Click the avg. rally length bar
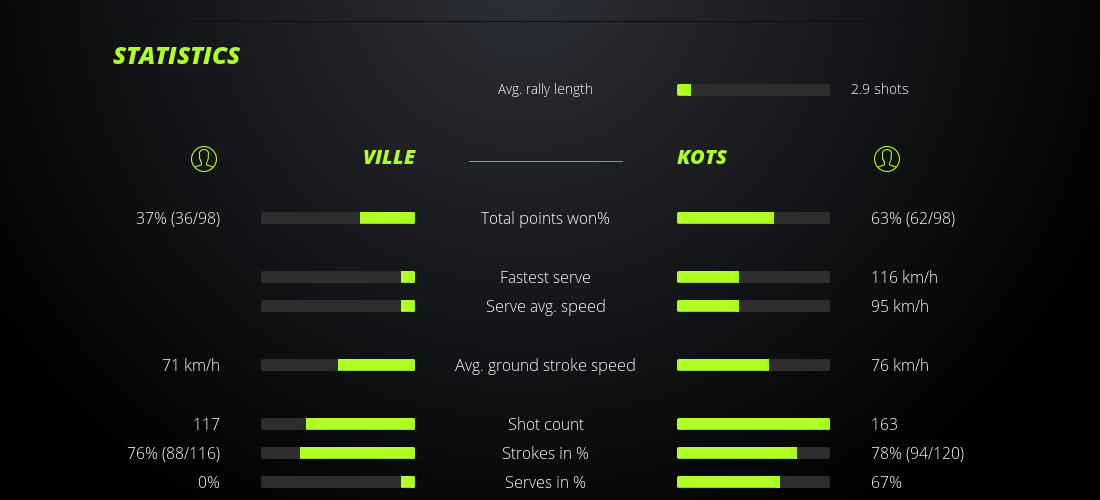 (753, 90)
